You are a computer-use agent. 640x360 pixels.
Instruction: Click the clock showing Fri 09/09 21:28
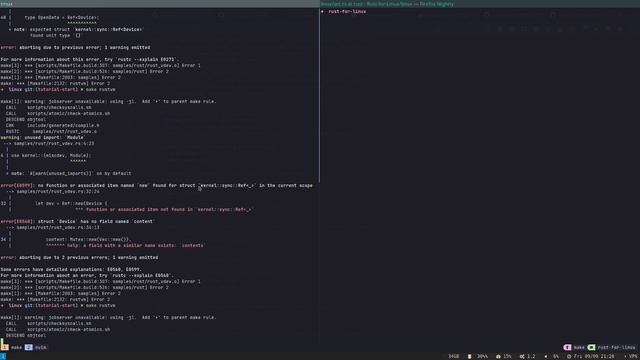click(590, 356)
